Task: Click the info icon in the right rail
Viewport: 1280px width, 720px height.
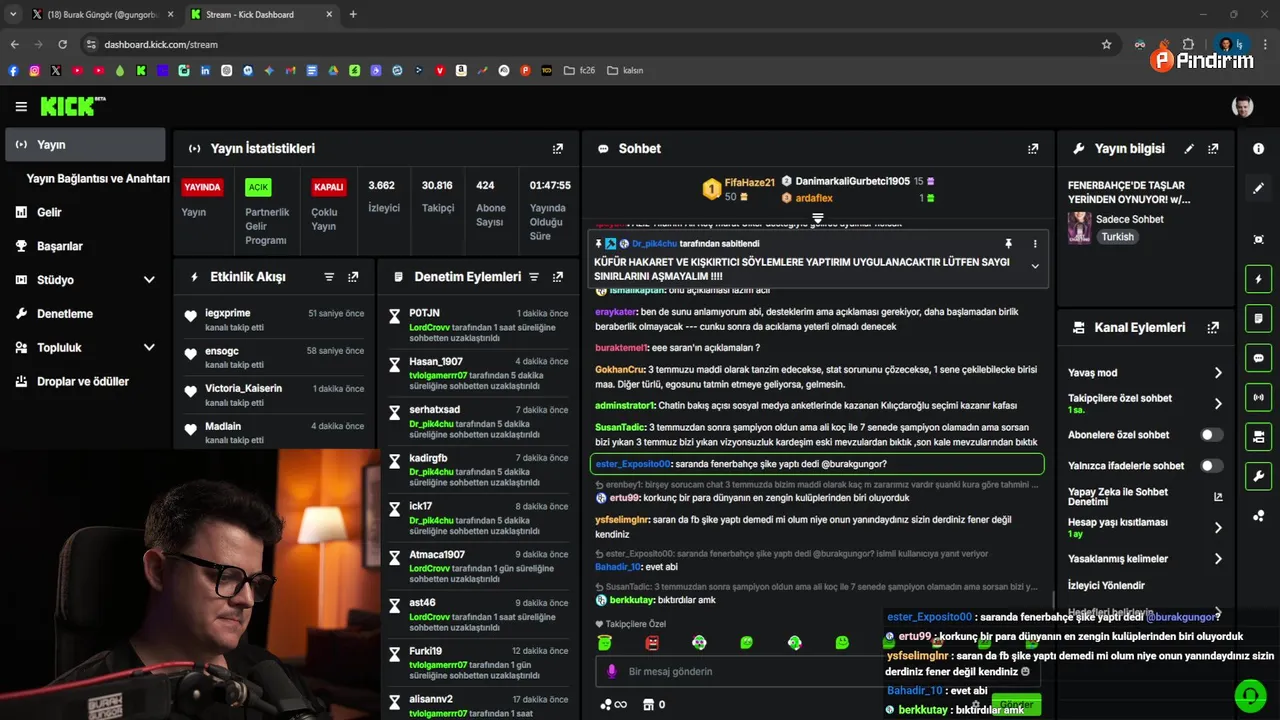Action: pos(1258,148)
